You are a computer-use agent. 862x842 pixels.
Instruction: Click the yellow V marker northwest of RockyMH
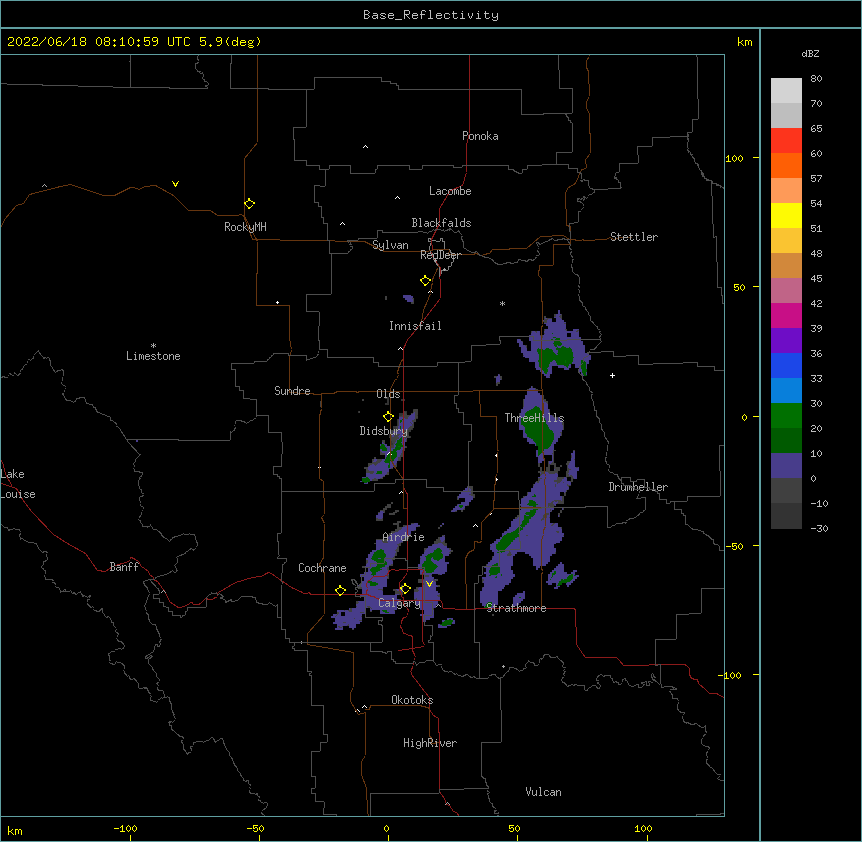(175, 184)
